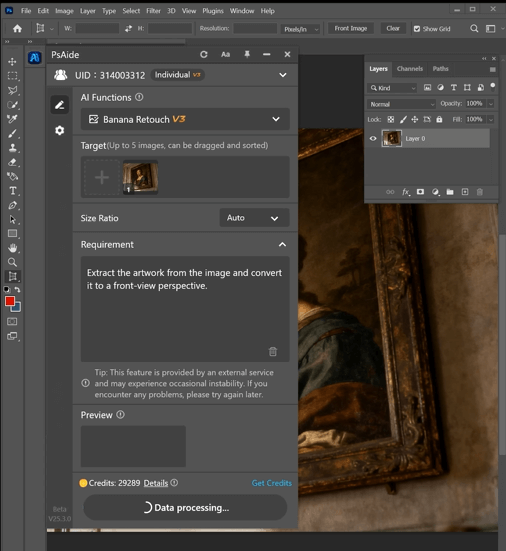Click the PsAide refresh icon
Screen dimensions: 506x551
pyautogui.click(x=204, y=54)
